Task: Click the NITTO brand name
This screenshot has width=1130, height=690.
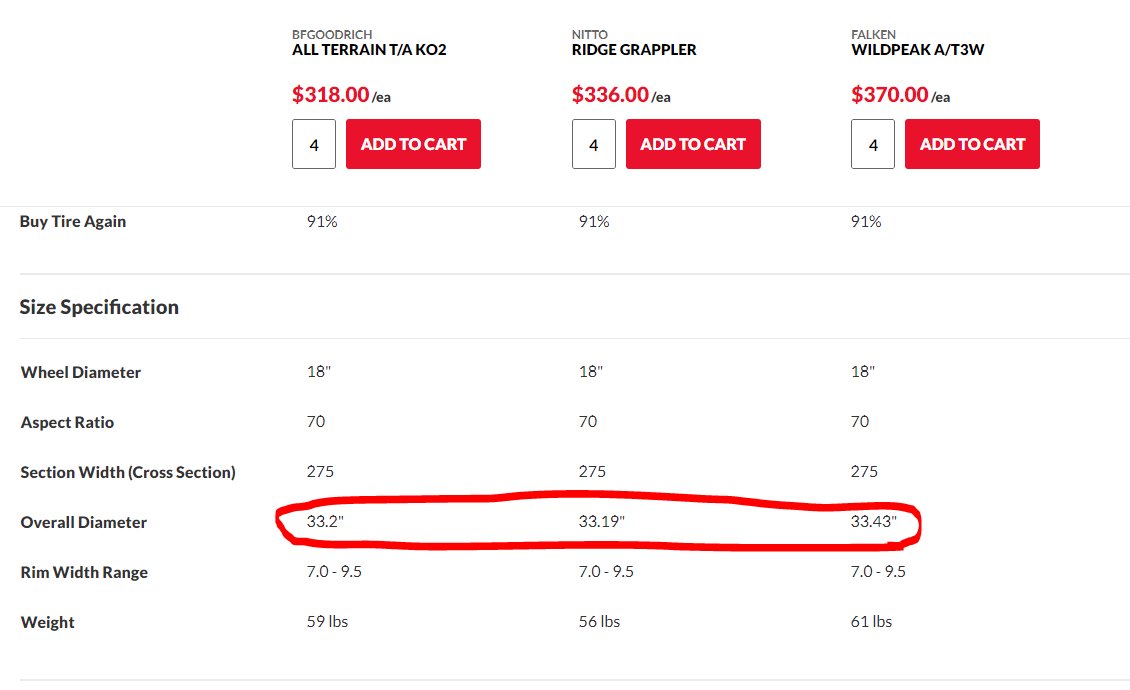Action: pos(590,34)
